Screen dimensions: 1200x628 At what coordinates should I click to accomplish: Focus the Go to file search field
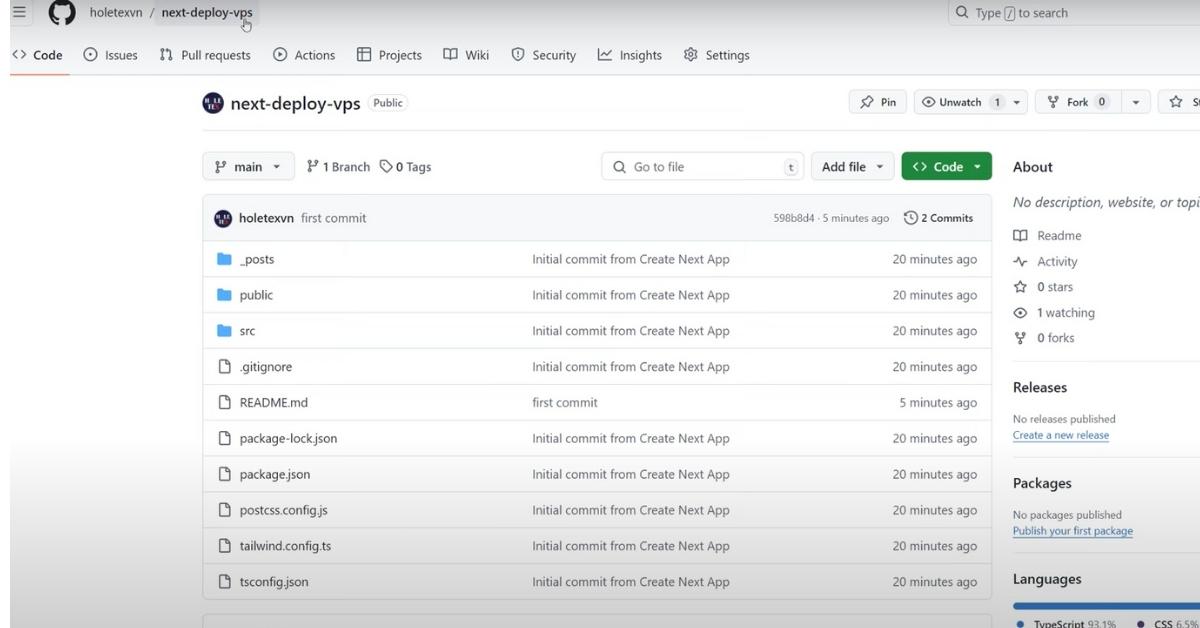[x=703, y=167]
